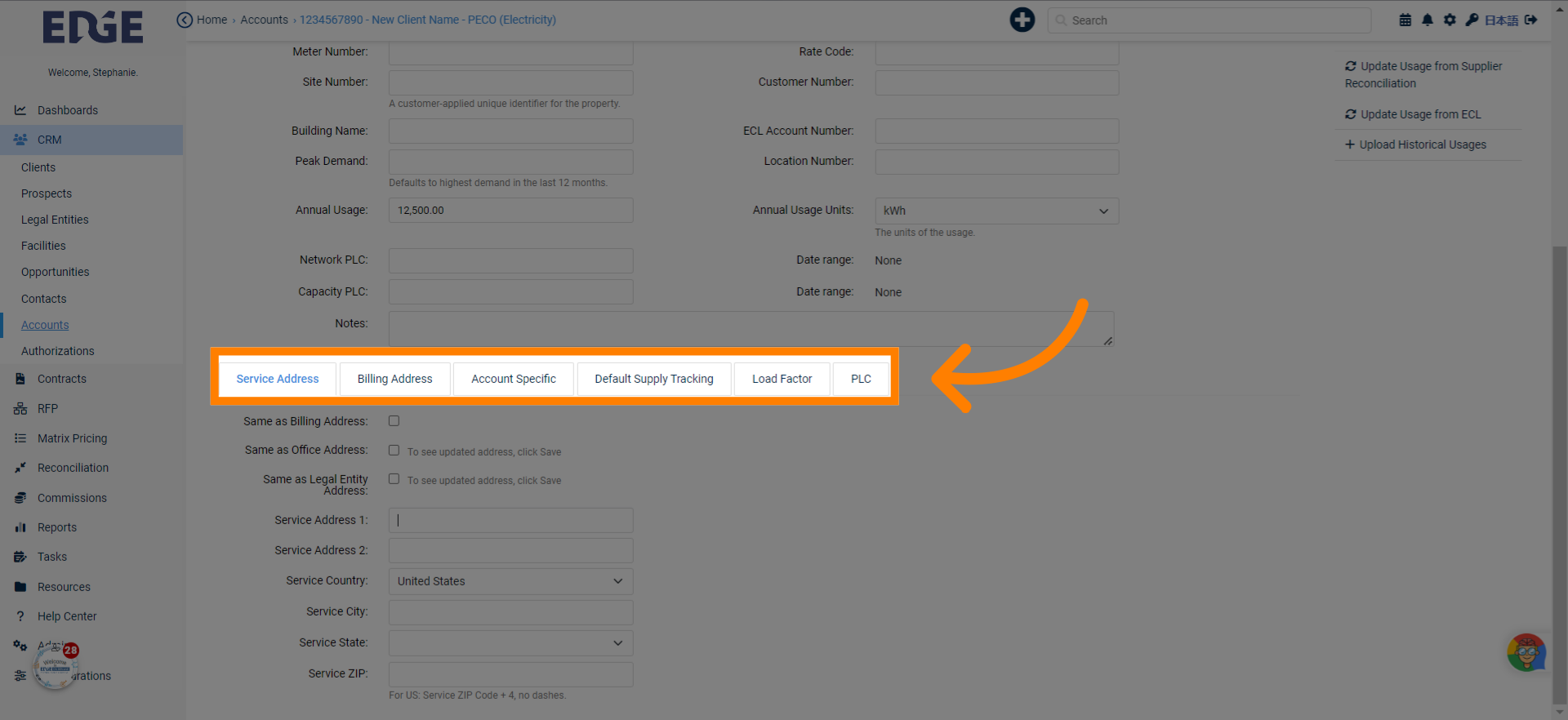Click the welcome badge with 28 notifications
The height and width of the screenshot is (720, 1568).
pyautogui.click(x=55, y=666)
